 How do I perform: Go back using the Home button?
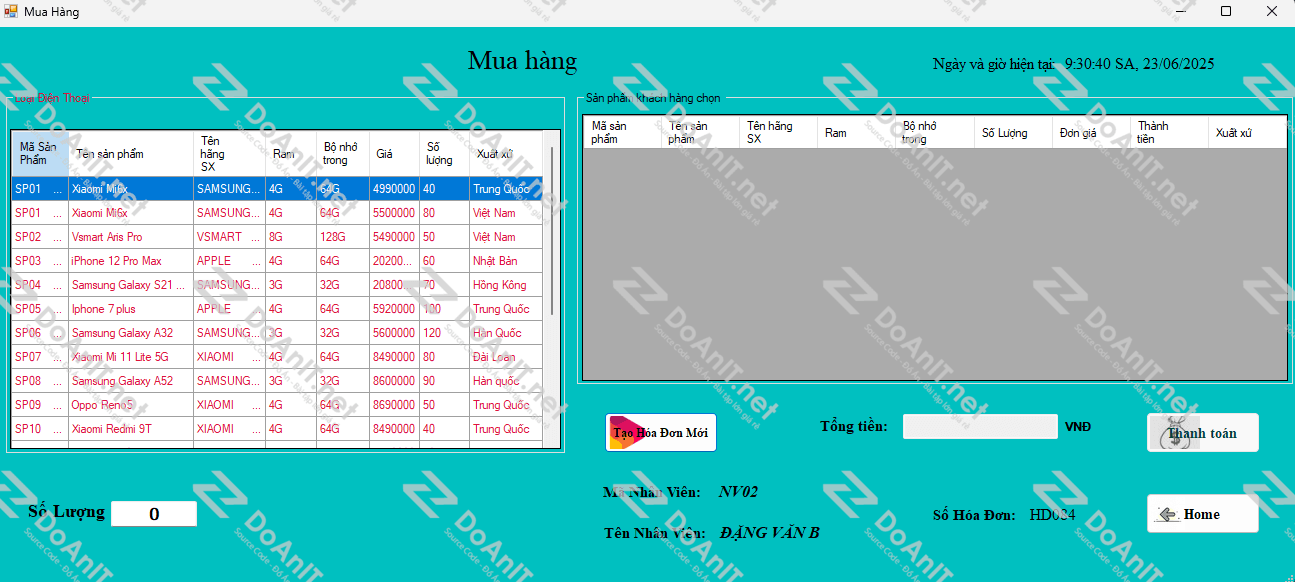point(1202,514)
